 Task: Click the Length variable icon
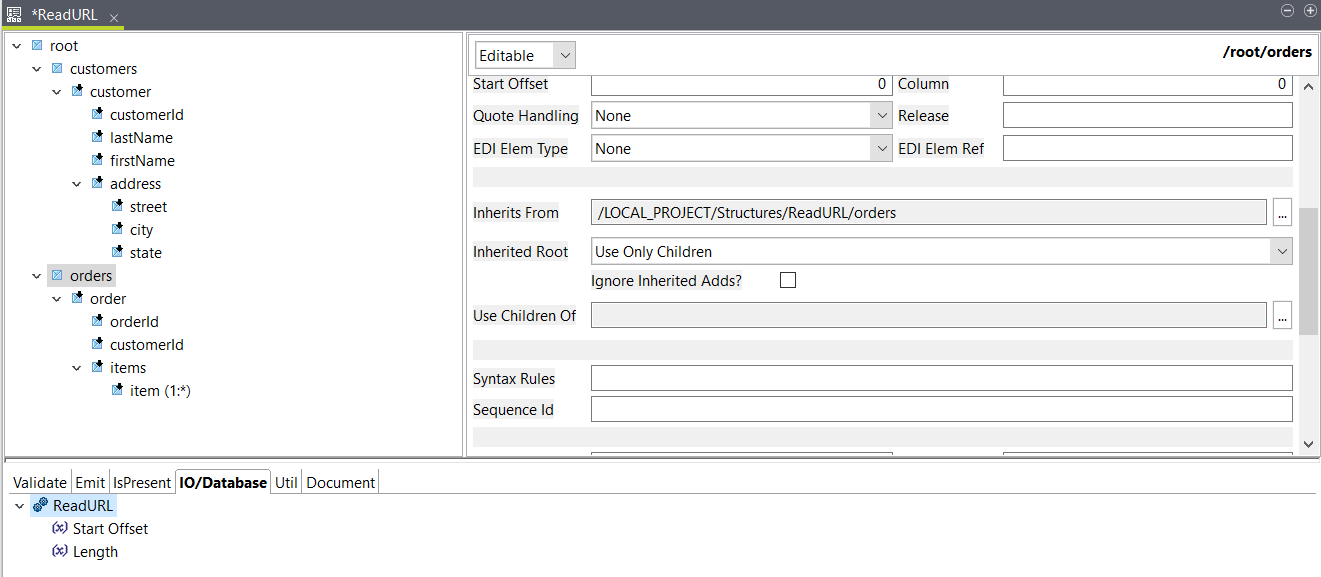[60, 551]
